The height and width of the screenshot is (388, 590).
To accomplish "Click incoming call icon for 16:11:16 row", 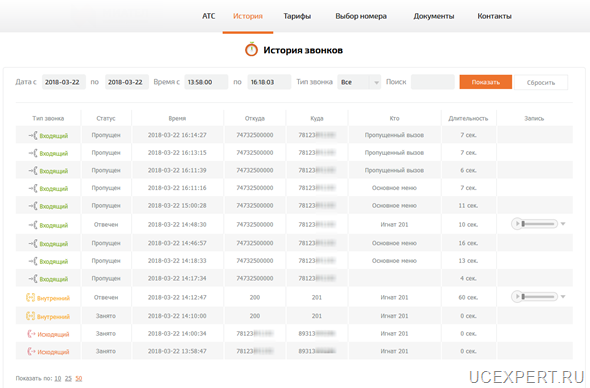I will pos(33,188).
